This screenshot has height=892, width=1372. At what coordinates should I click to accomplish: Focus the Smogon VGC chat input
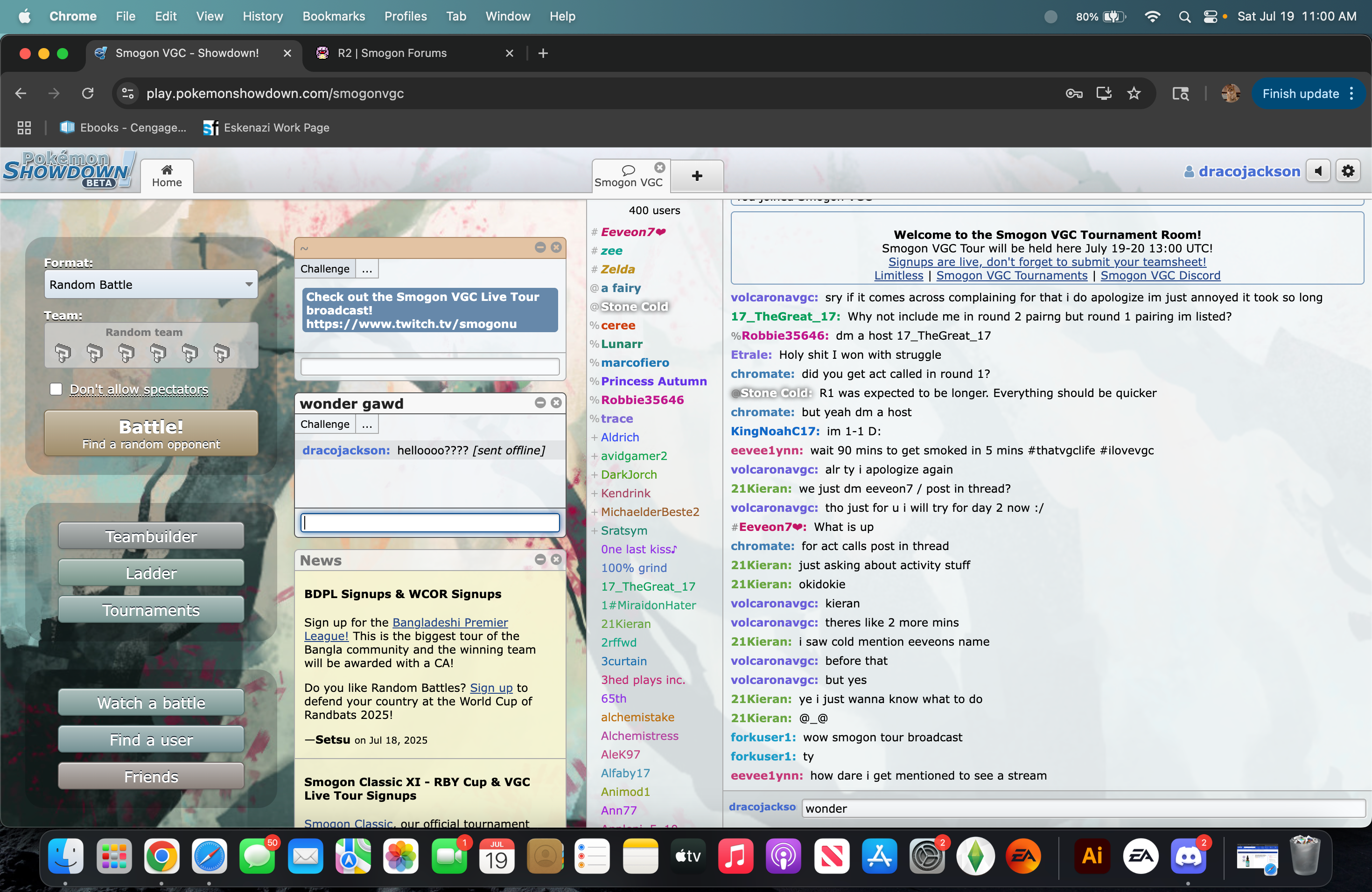coord(1083,808)
